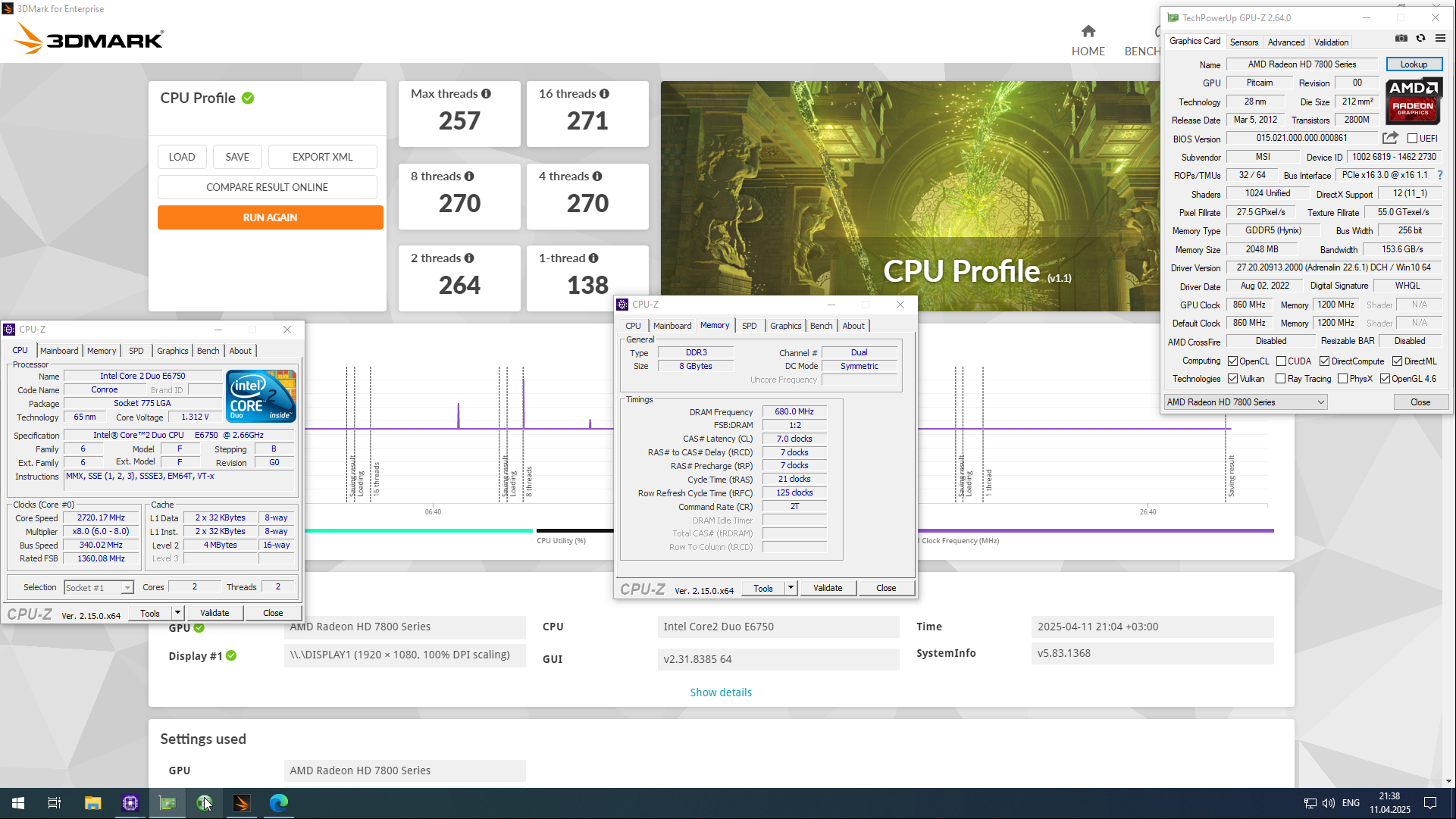The image size is (1456, 819).
Task: Open 3DMark from the taskbar
Action: coord(242,803)
